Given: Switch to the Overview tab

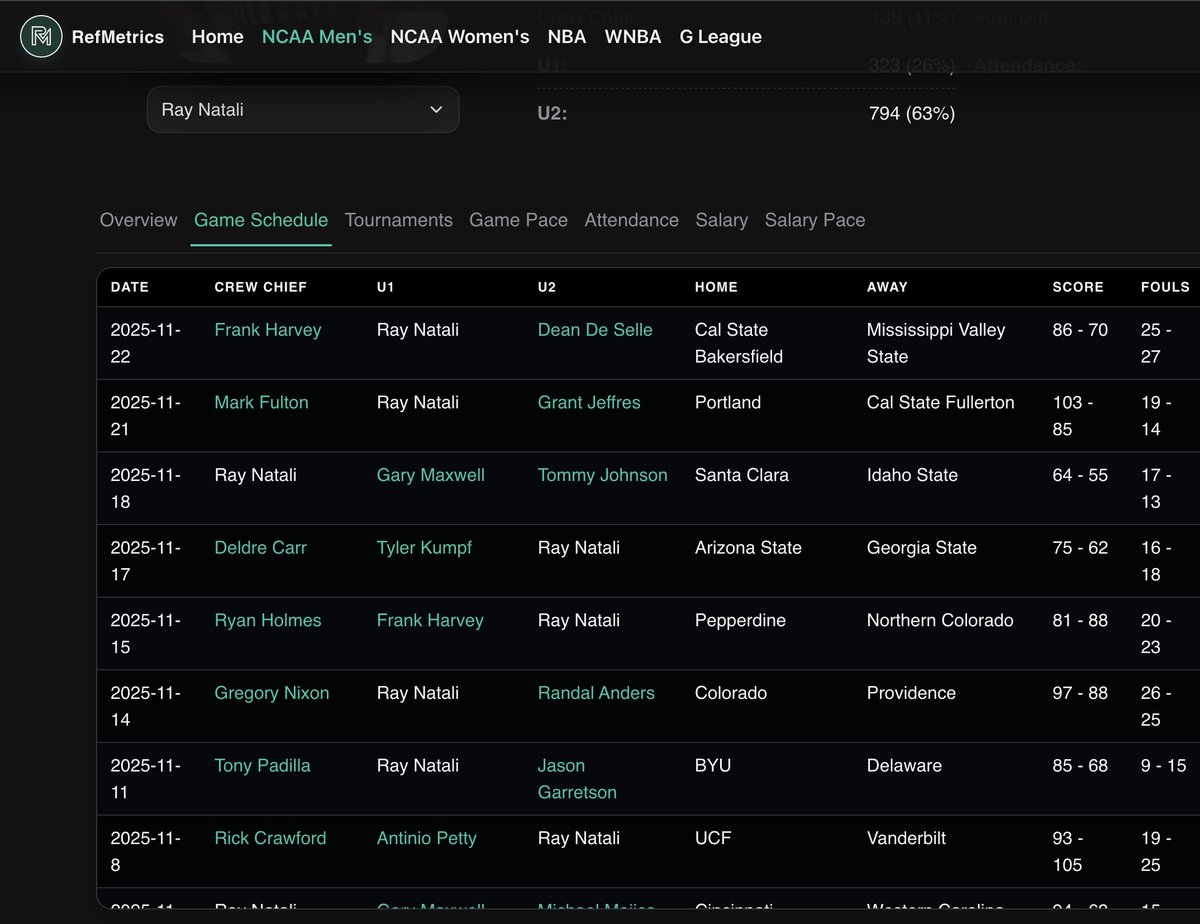Looking at the screenshot, I should coord(139,220).
